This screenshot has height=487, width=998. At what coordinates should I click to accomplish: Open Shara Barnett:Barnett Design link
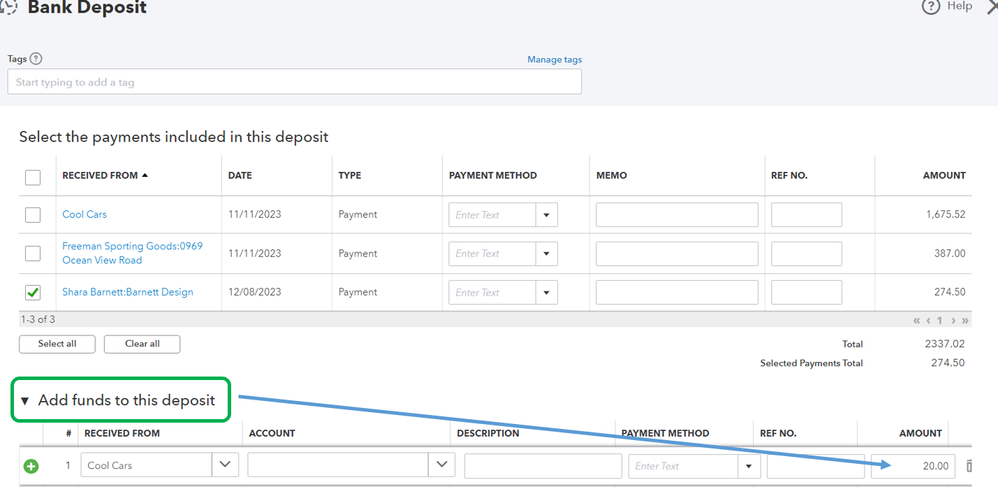128,292
